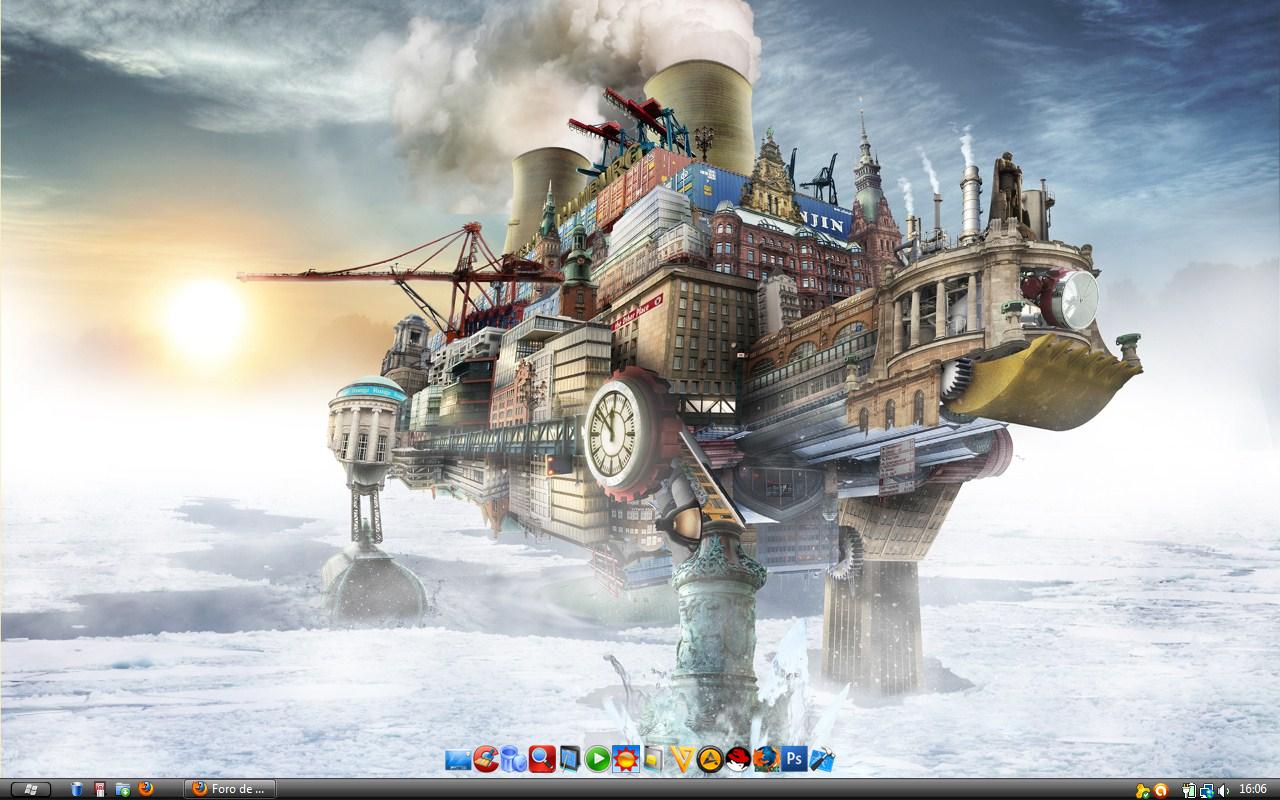The image size is (1280, 800).
Task: Click the taskbar clock showing 16:06
Action: tap(1253, 789)
